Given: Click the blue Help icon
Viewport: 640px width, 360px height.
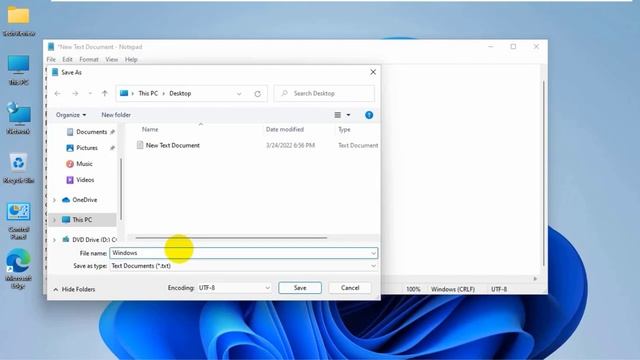Looking at the screenshot, I should (369, 115).
